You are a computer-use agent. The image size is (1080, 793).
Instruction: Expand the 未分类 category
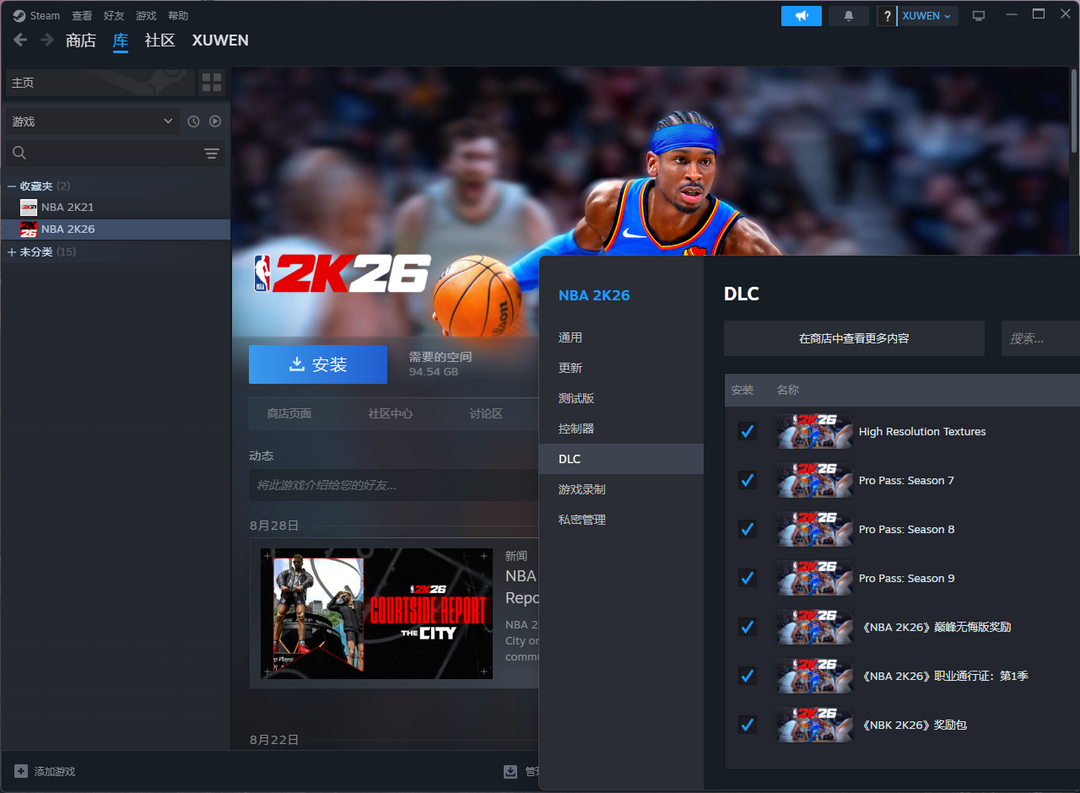coord(12,252)
